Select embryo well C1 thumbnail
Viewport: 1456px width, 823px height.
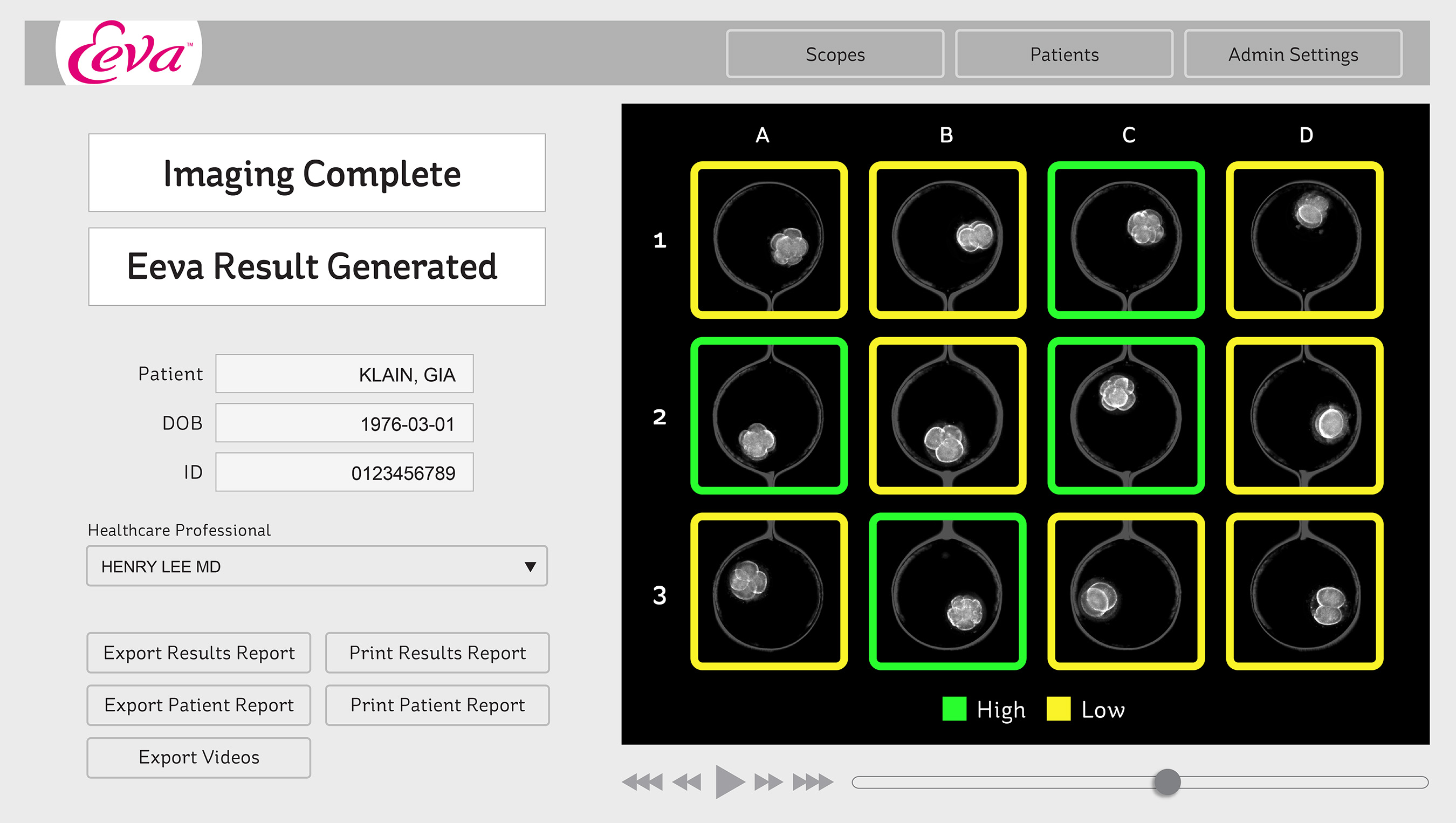(1126, 240)
